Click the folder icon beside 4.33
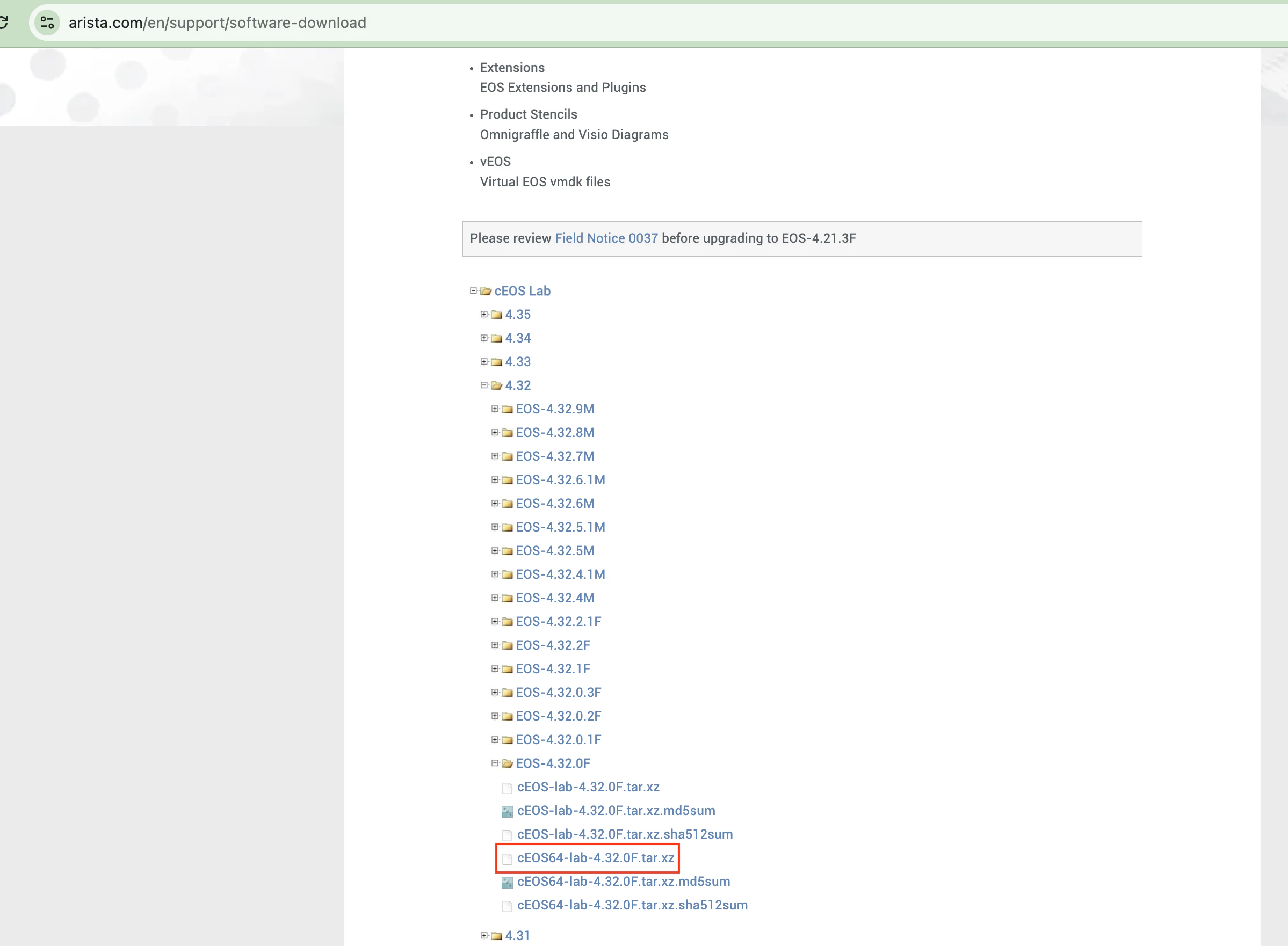 497,362
